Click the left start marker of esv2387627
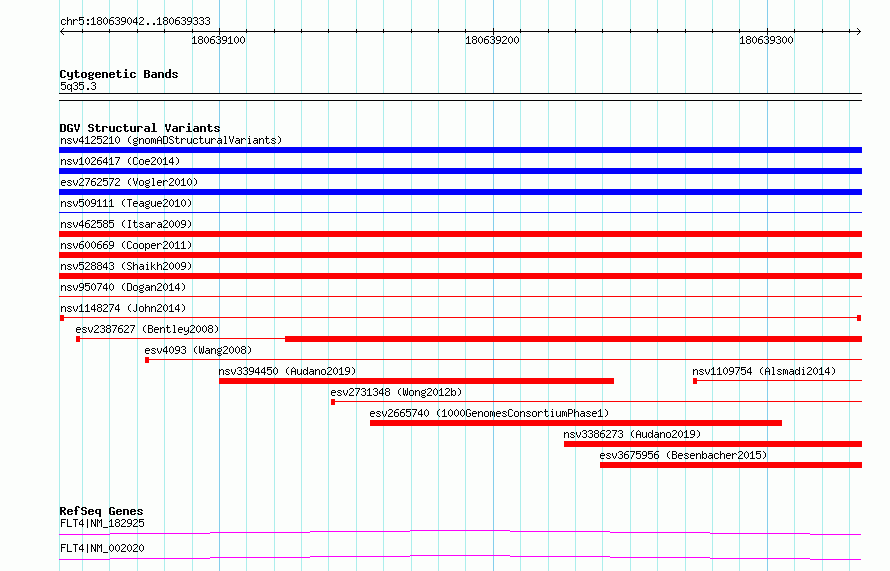890x571 pixels. [x=78, y=339]
